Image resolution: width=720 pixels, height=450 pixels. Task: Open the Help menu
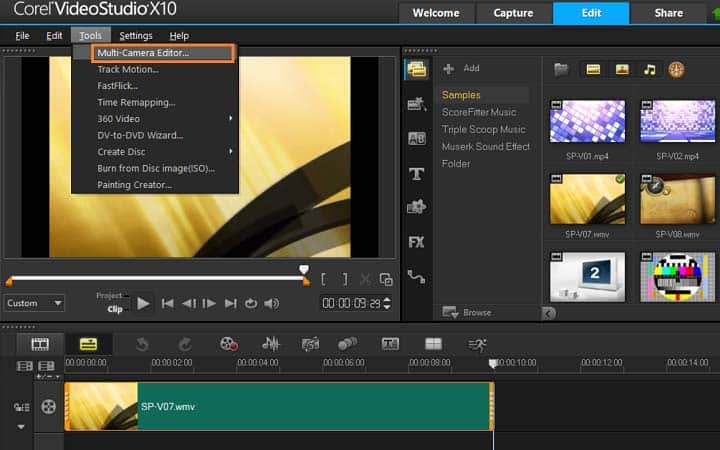179,36
